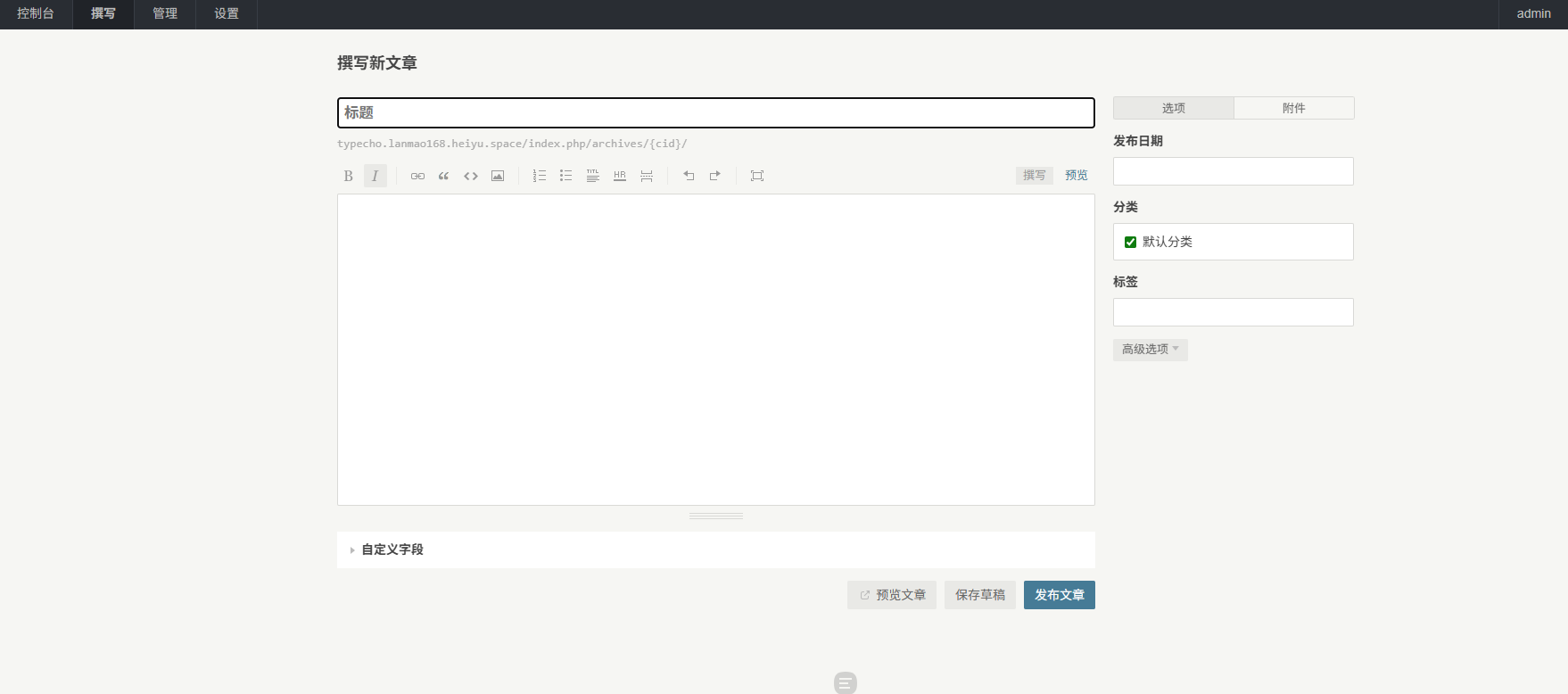The height and width of the screenshot is (694, 1568).
Task: Uncheck the 默认分类 category checkbox
Action: tap(1130, 242)
